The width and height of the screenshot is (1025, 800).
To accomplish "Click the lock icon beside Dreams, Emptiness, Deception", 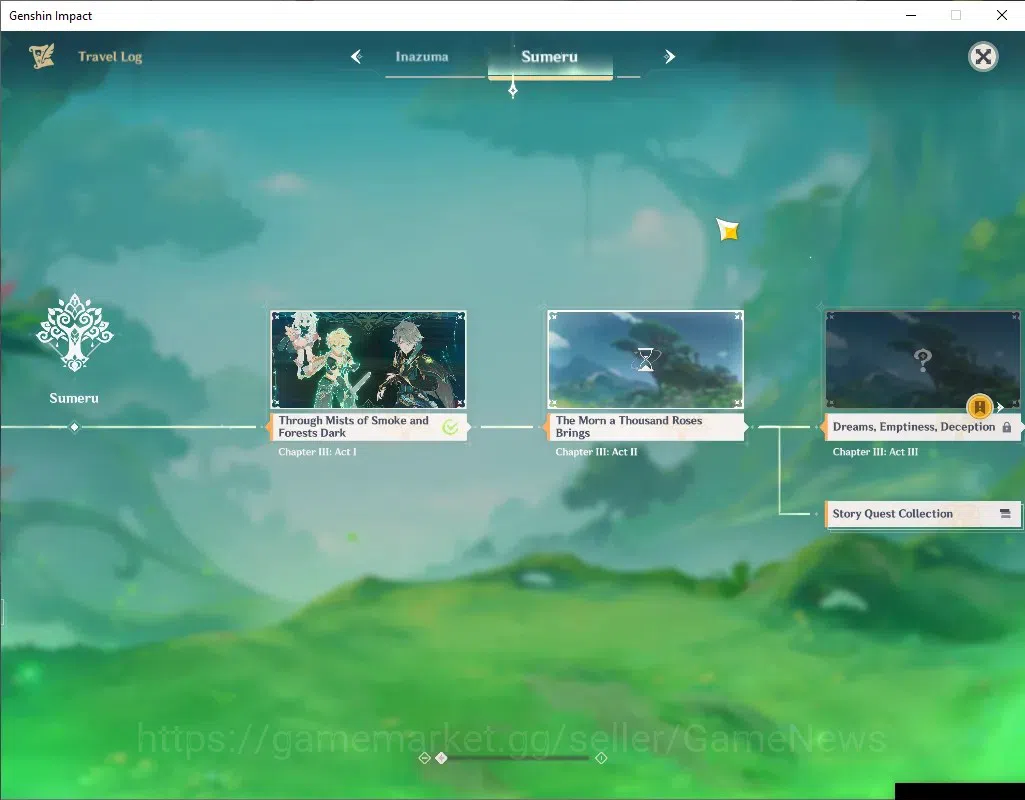I will tap(1007, 427).
